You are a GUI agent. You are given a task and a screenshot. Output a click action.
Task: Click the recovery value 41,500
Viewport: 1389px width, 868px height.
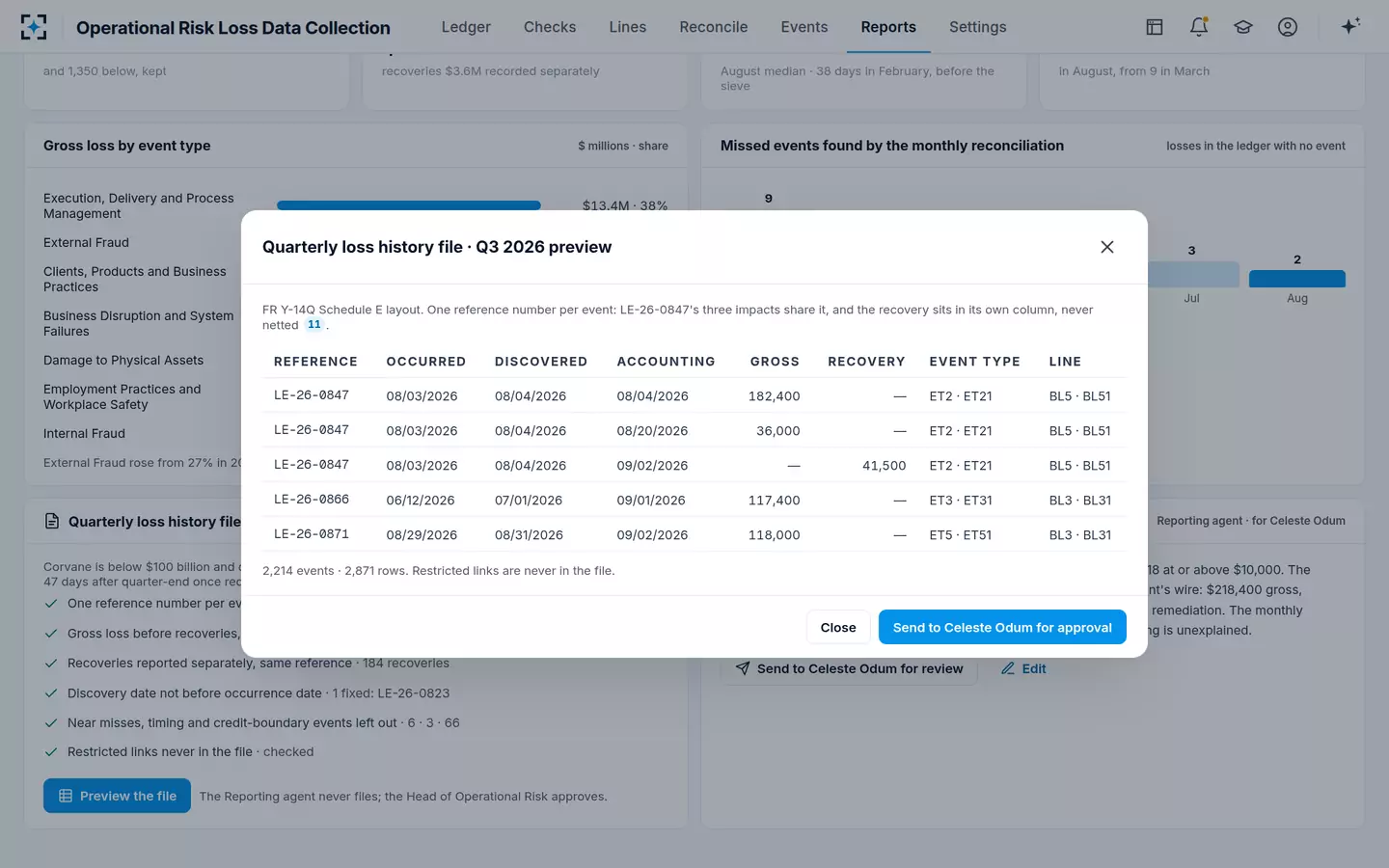click(x=884, y=466)
